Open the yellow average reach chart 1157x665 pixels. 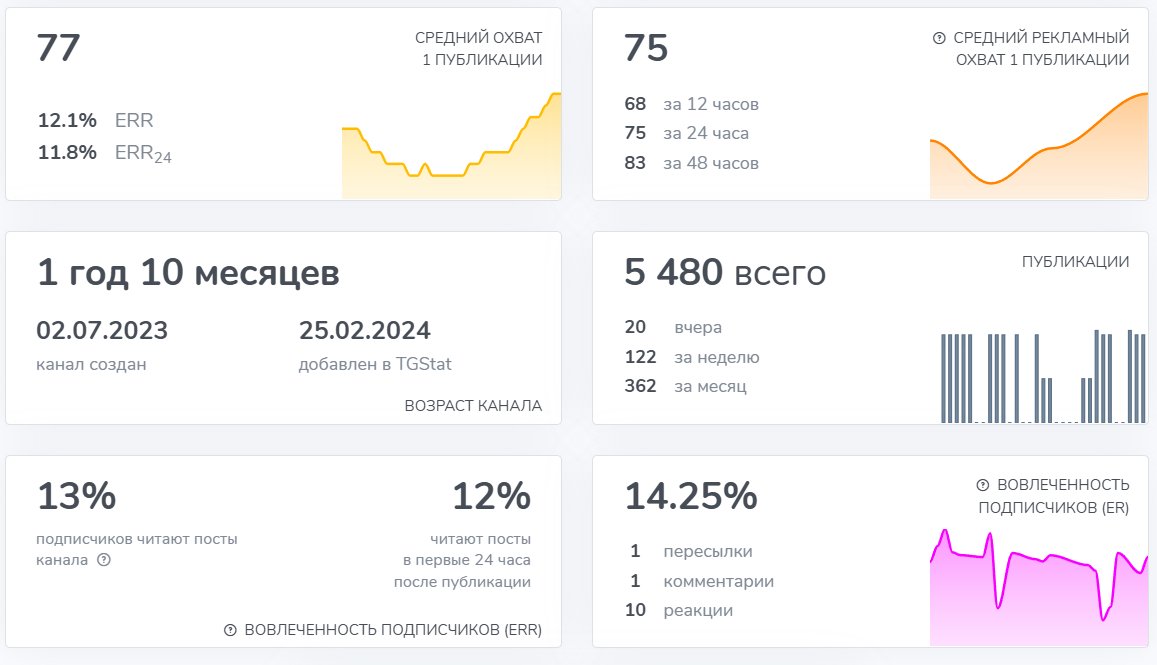click(x=451, y=145)
